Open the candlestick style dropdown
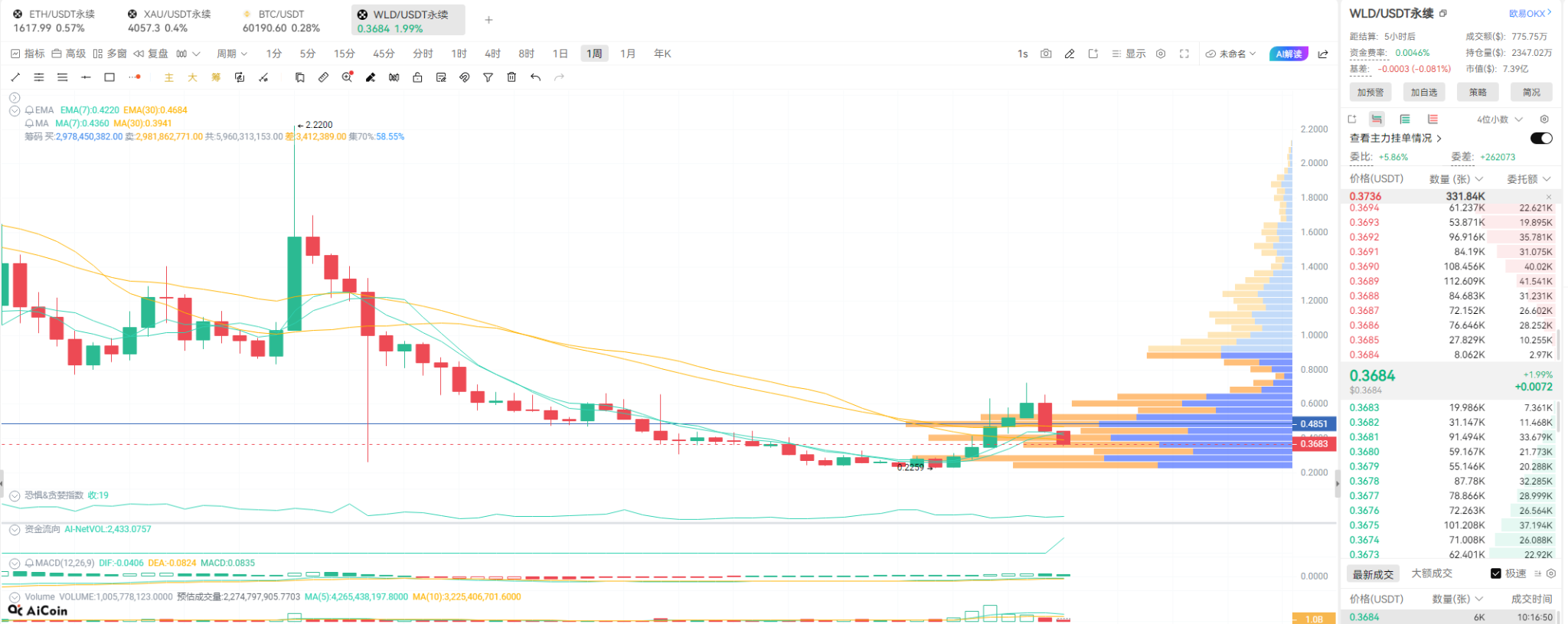 (x=188, y=54)
